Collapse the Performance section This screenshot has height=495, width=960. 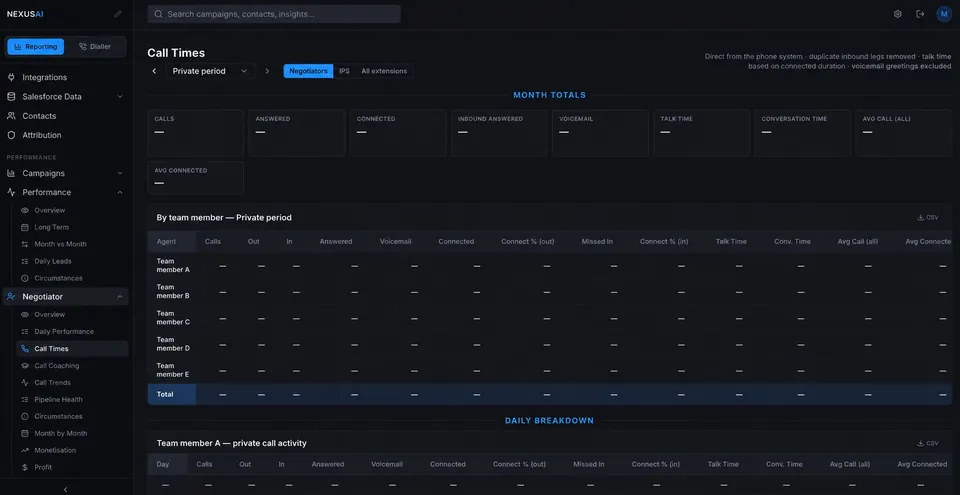[x=120, y=192]
